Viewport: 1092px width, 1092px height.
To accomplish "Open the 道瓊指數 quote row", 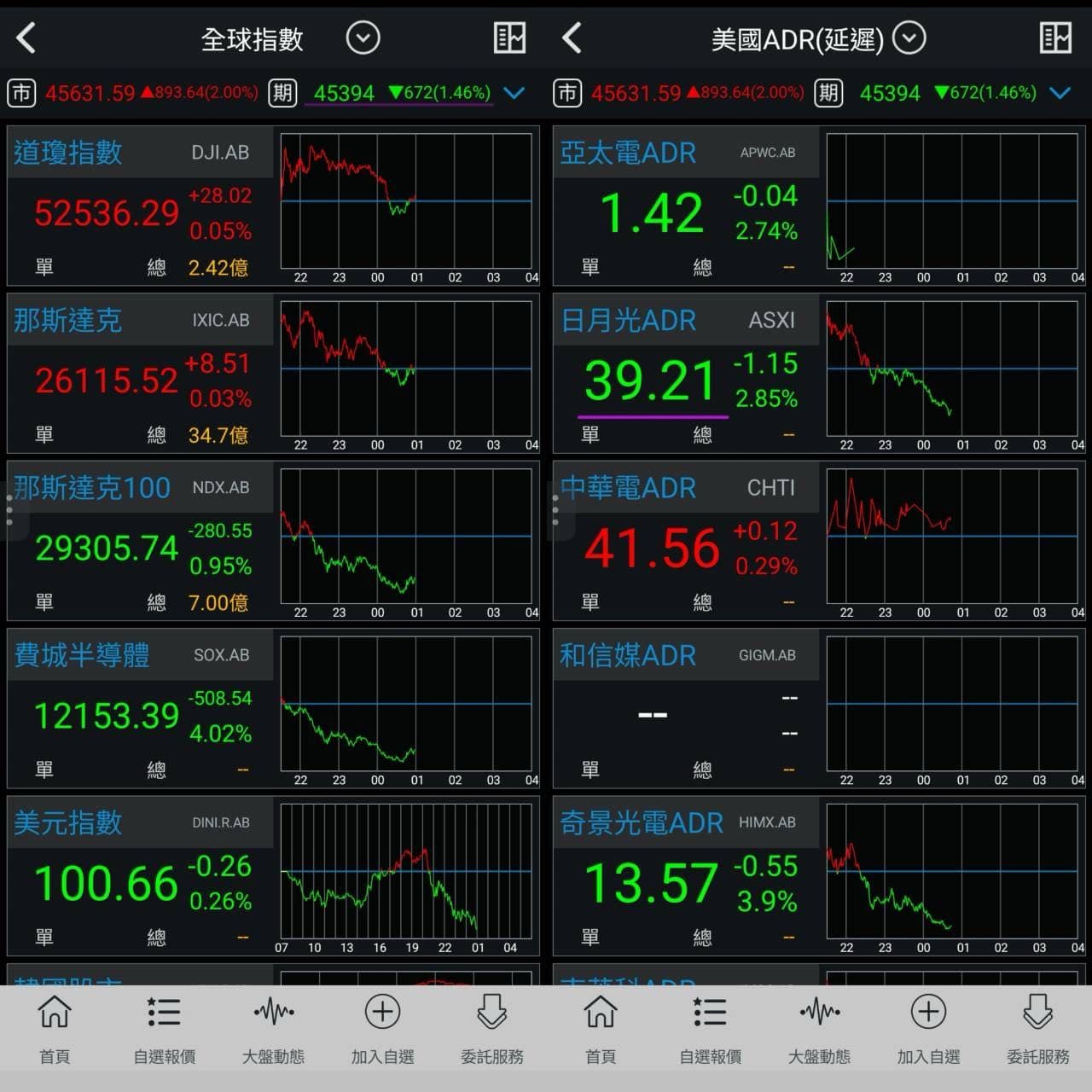I will pyautogui.click(x=273, y=206).
